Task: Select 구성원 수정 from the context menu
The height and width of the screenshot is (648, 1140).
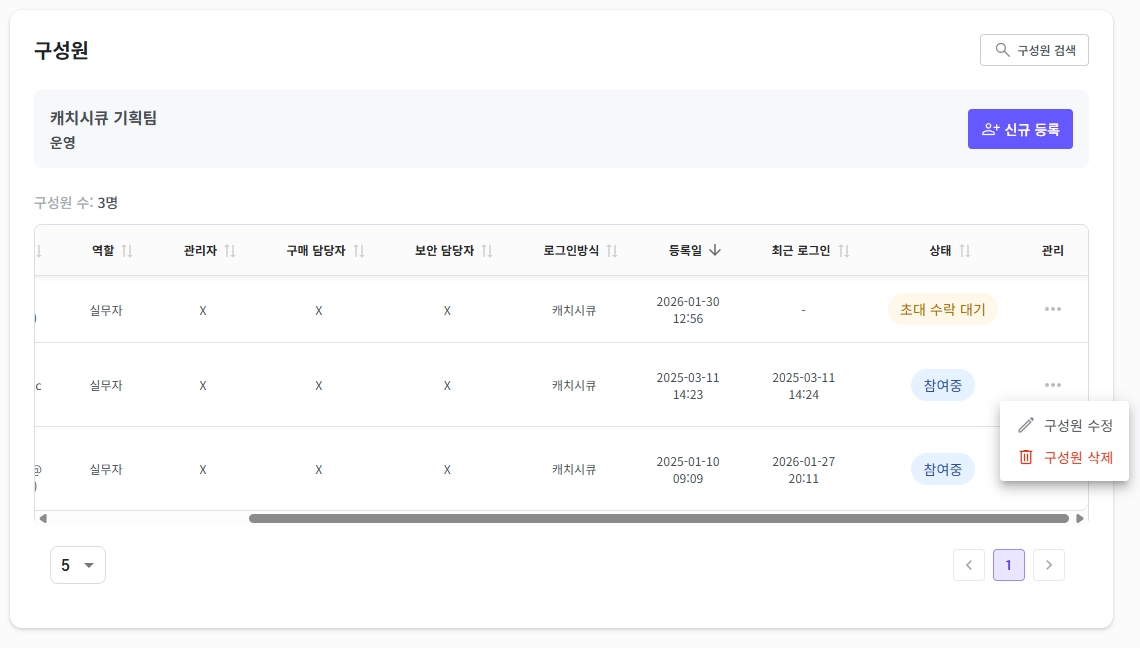Action: coord(1065,425)
